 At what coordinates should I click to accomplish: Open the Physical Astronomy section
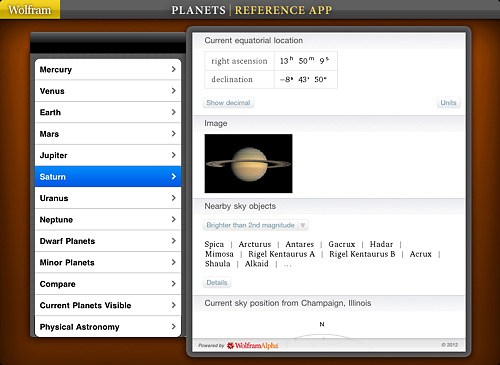click(108, 327)
